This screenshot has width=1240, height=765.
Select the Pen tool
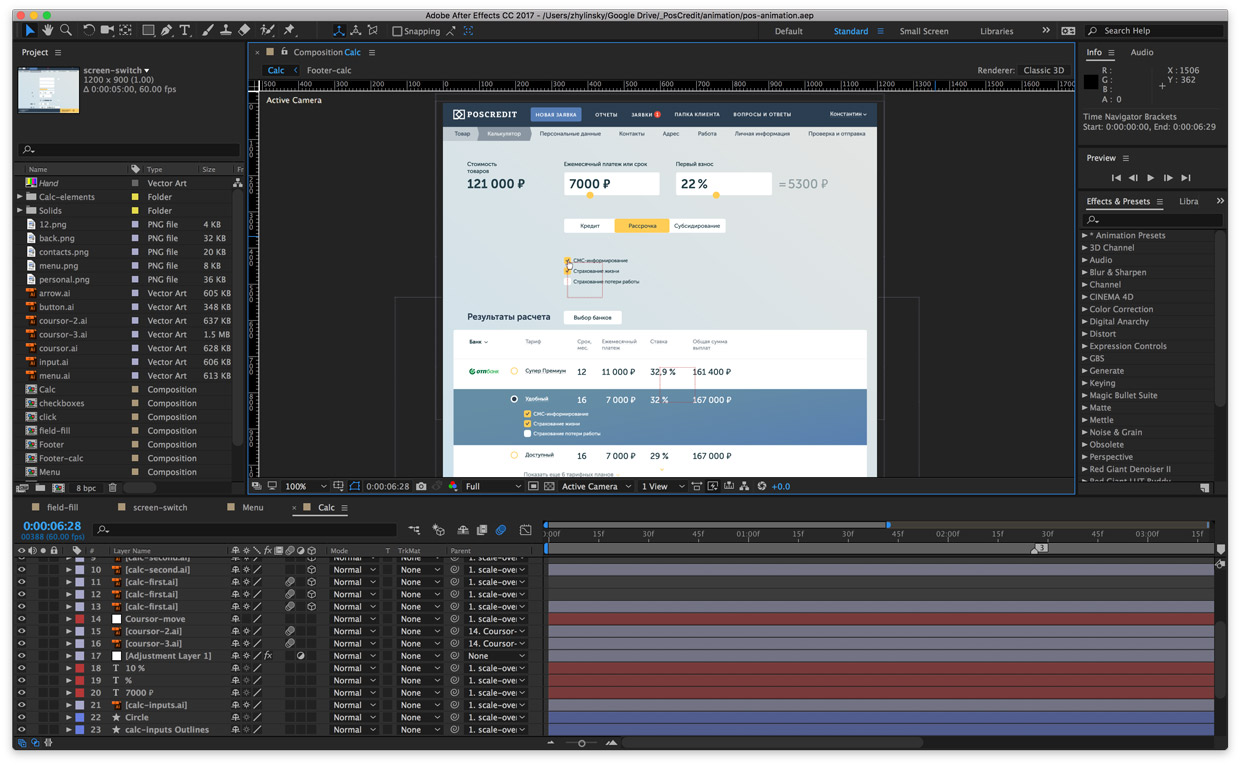pyautogui.click(x=166, y=31)
